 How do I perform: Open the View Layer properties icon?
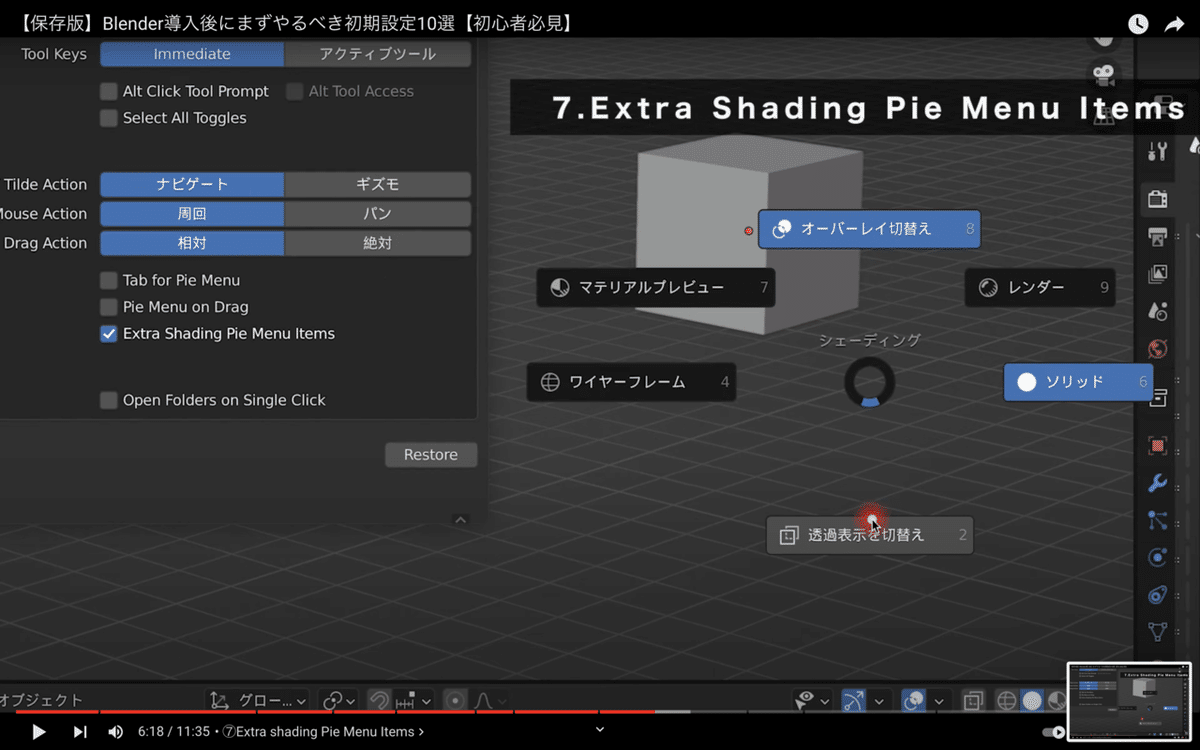pos(1157,274)
